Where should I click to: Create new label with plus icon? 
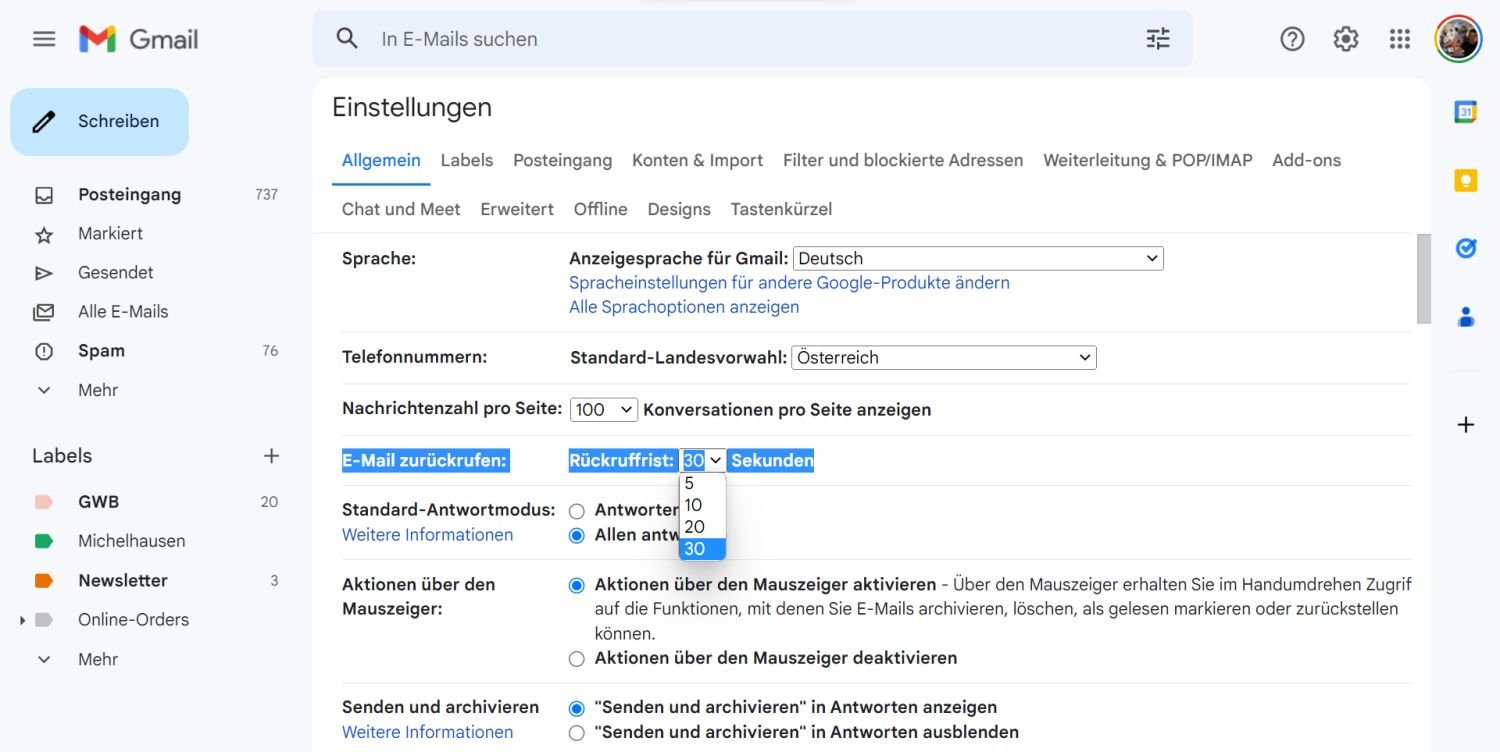pyautogui.click(x=270, y=456)
